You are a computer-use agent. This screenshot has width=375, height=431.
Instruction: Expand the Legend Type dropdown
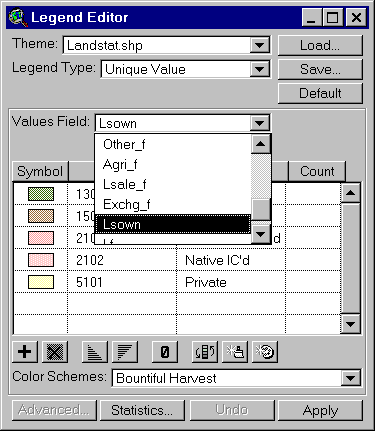click(x=259, y=69)
